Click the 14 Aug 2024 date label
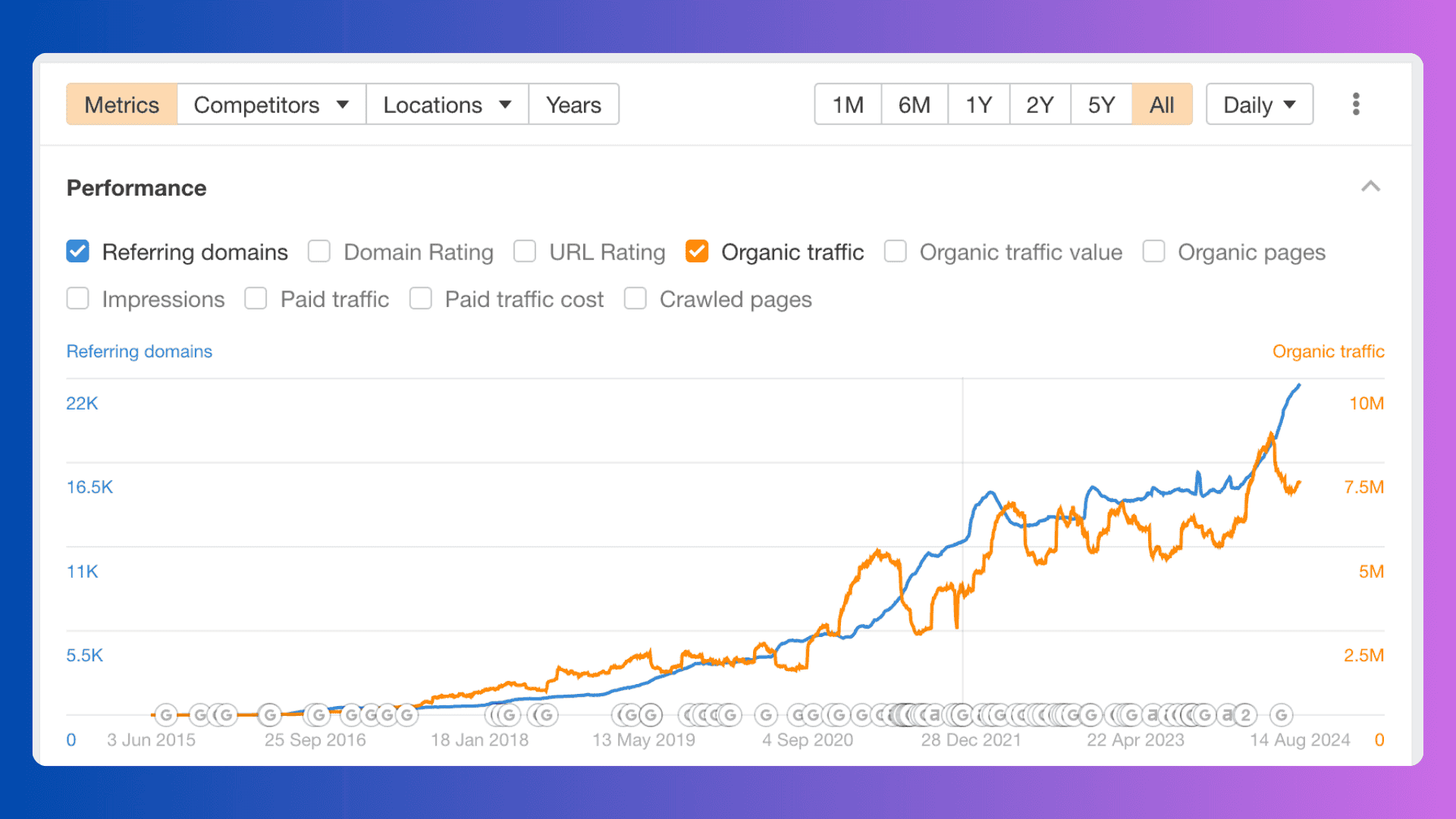The width and height of the screenshot is (1456, 819). point(1300,740)
